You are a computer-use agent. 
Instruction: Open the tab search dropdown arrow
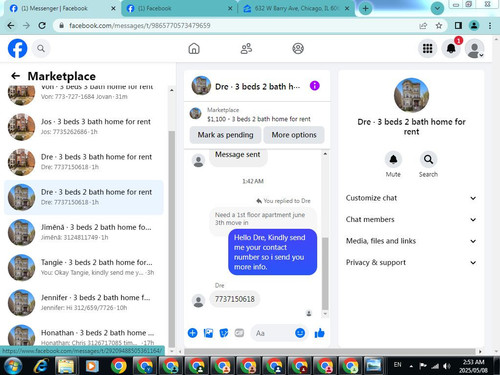(437, 8)
